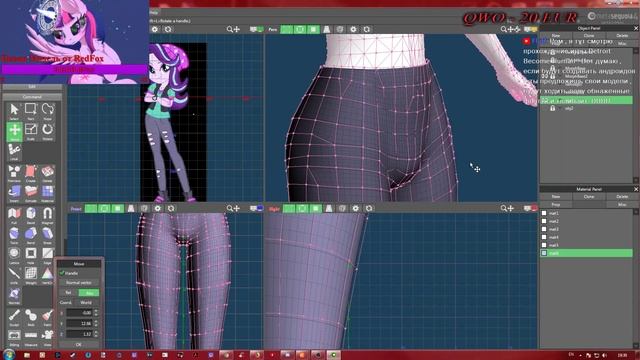Toggle lock icon on obj2 object
Image resolution: width=640 pixels, height=360 pixels.
(x=553, y=108)
